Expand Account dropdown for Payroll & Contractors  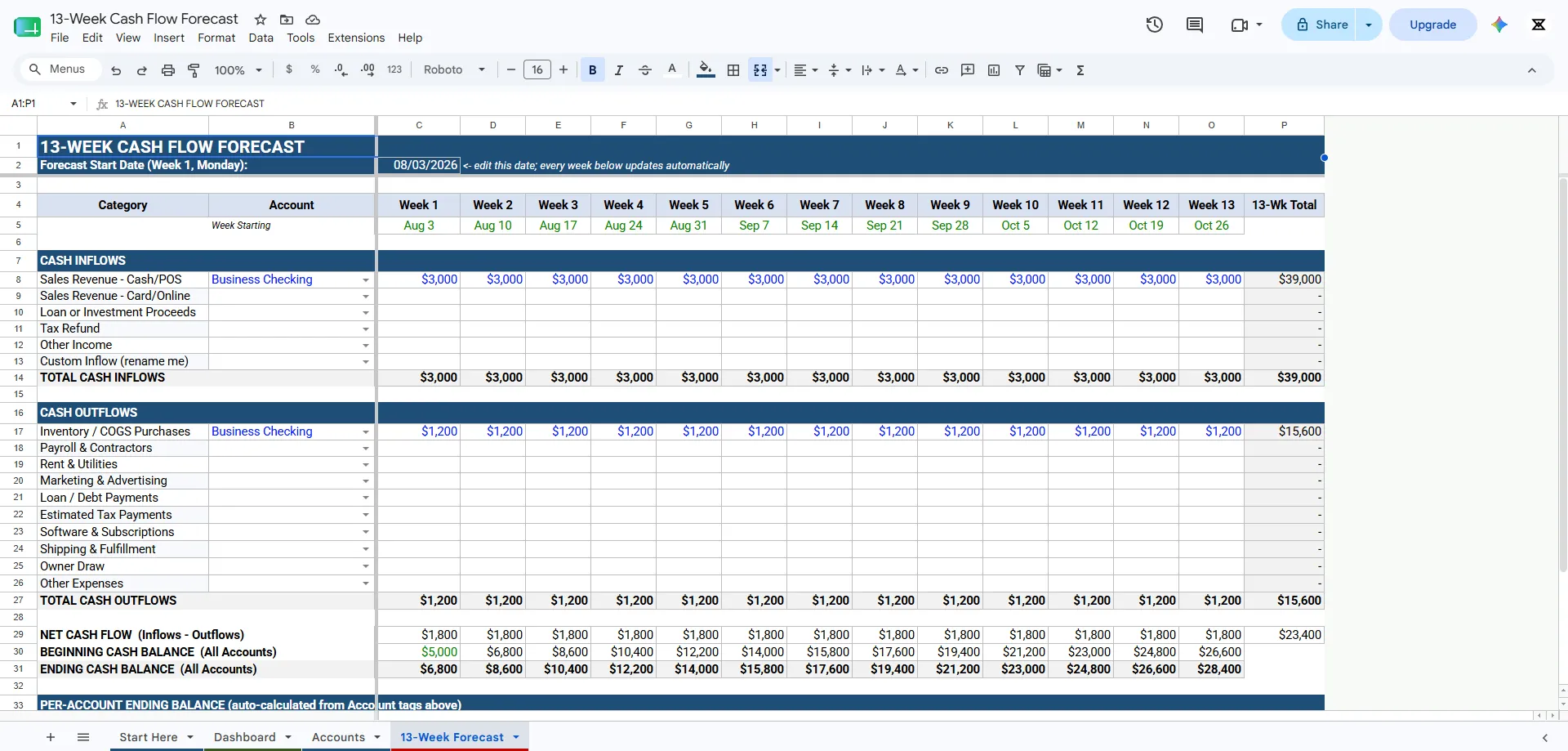pyautogui.click(x=366, y=449)
